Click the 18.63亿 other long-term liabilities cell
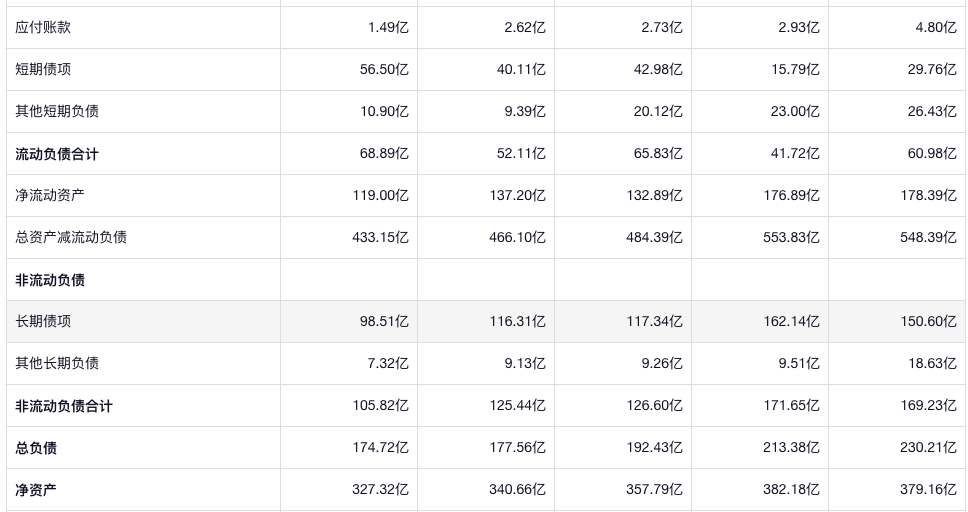The image size is (968, 512). (x=932, y=364)
